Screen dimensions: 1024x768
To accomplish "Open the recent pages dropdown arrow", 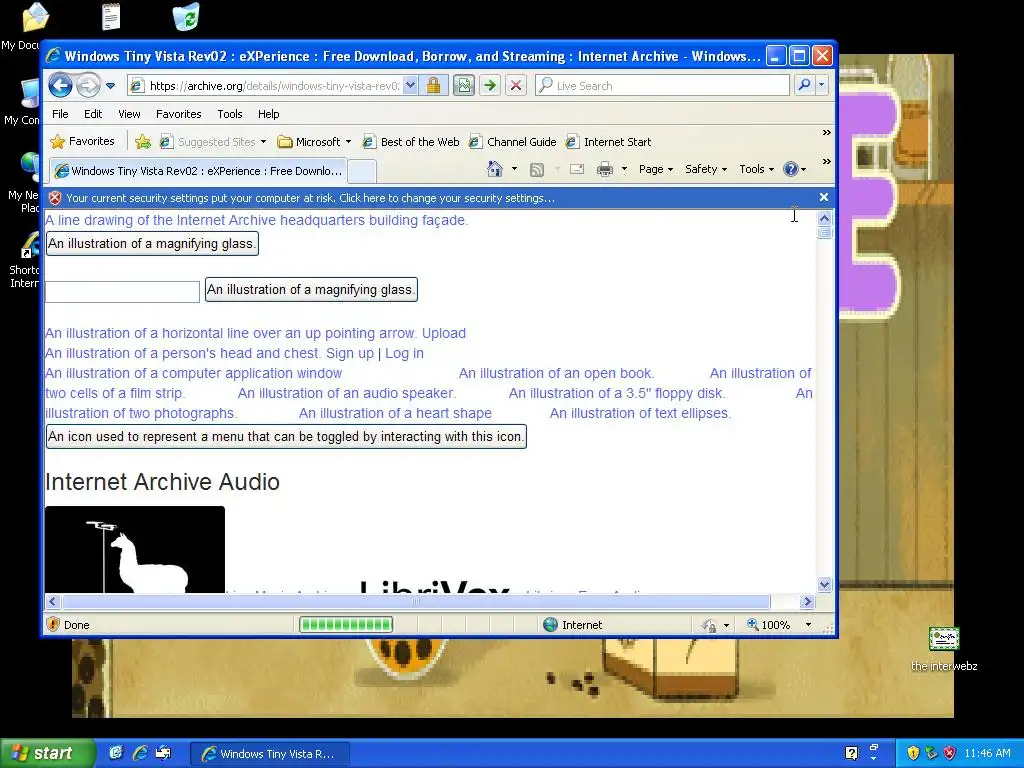I will pos(110,86).
